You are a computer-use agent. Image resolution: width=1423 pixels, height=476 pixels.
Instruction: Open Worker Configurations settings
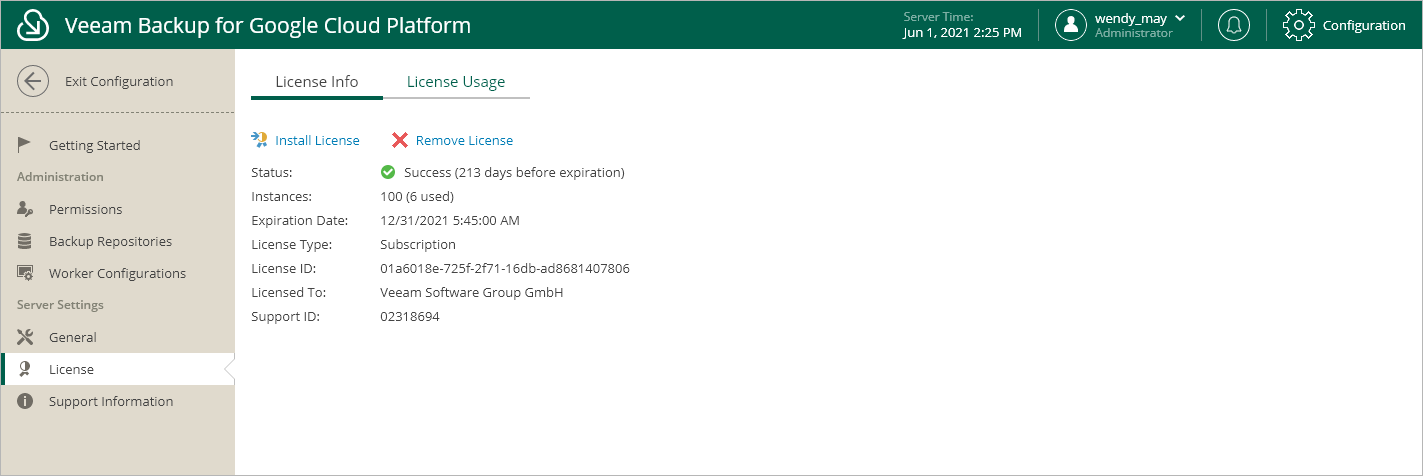click(x=117, y=273)
